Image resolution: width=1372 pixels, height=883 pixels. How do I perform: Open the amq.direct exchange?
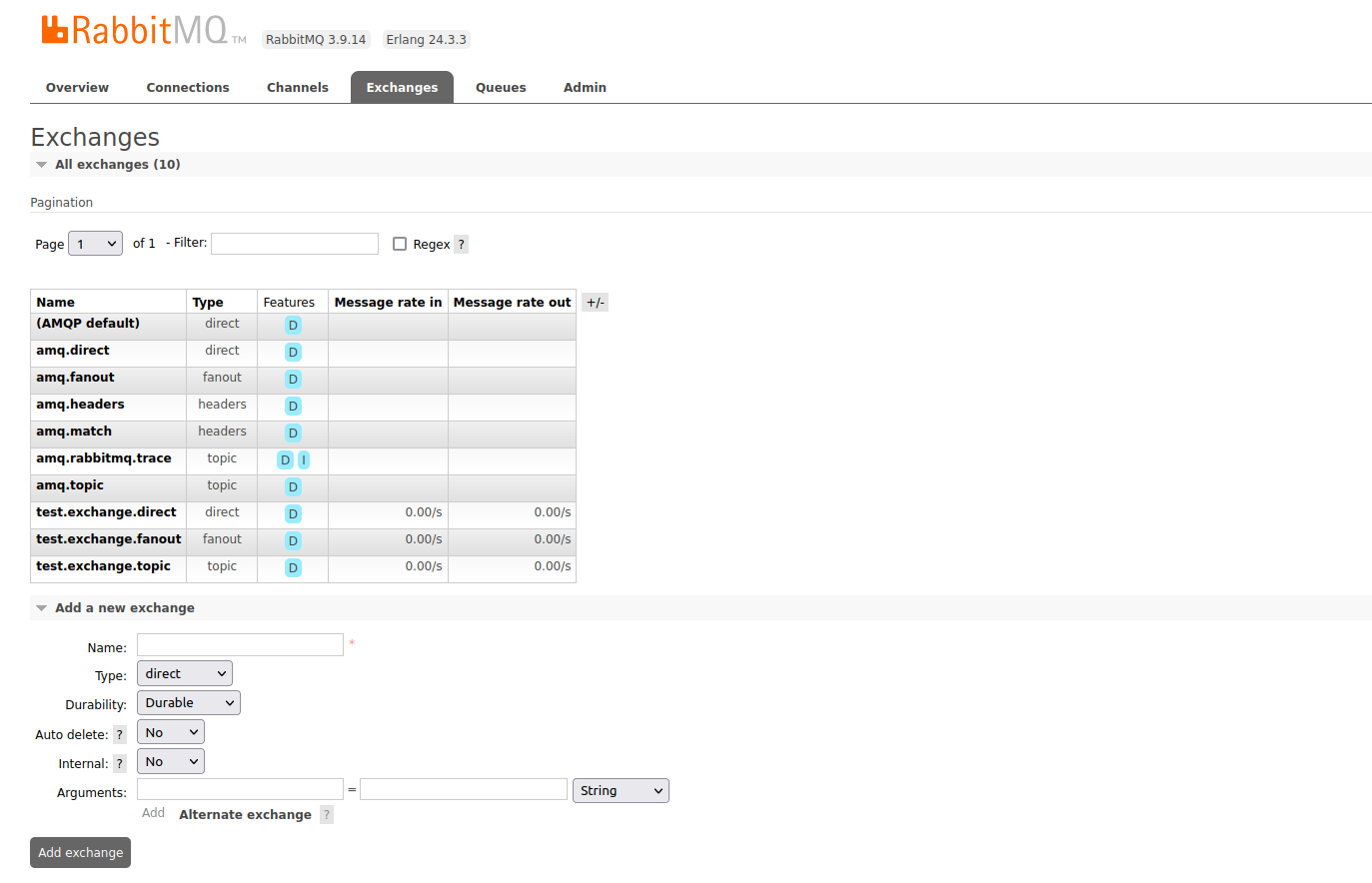tap(73, 351)
